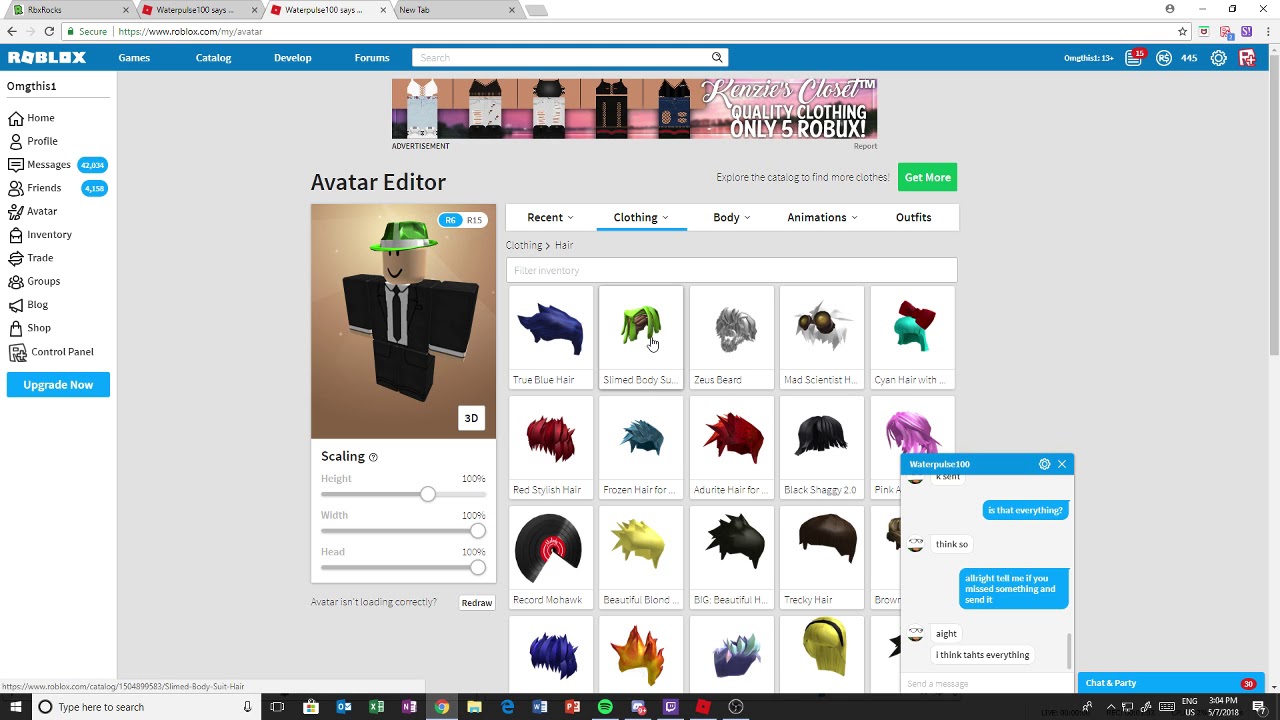This screenshot has height=720, width=1280.
Task: Expand the Chat & Party bar
Action: point(1171,683)
